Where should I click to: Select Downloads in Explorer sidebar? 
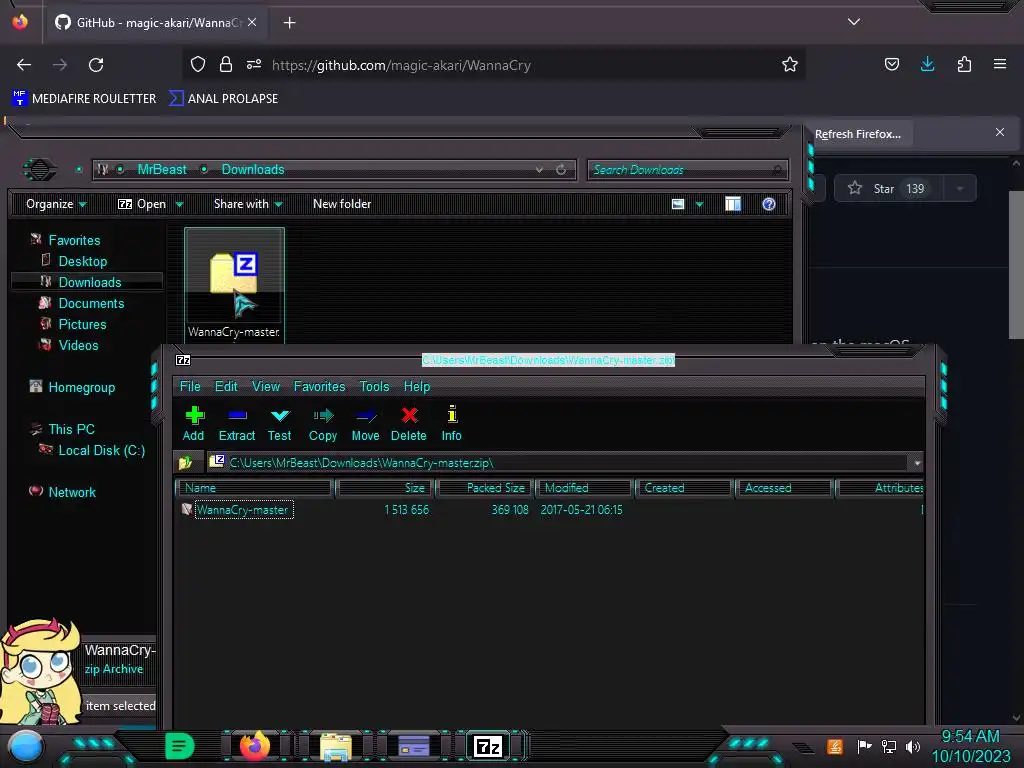pyautogui.click(x=89, y=282)
